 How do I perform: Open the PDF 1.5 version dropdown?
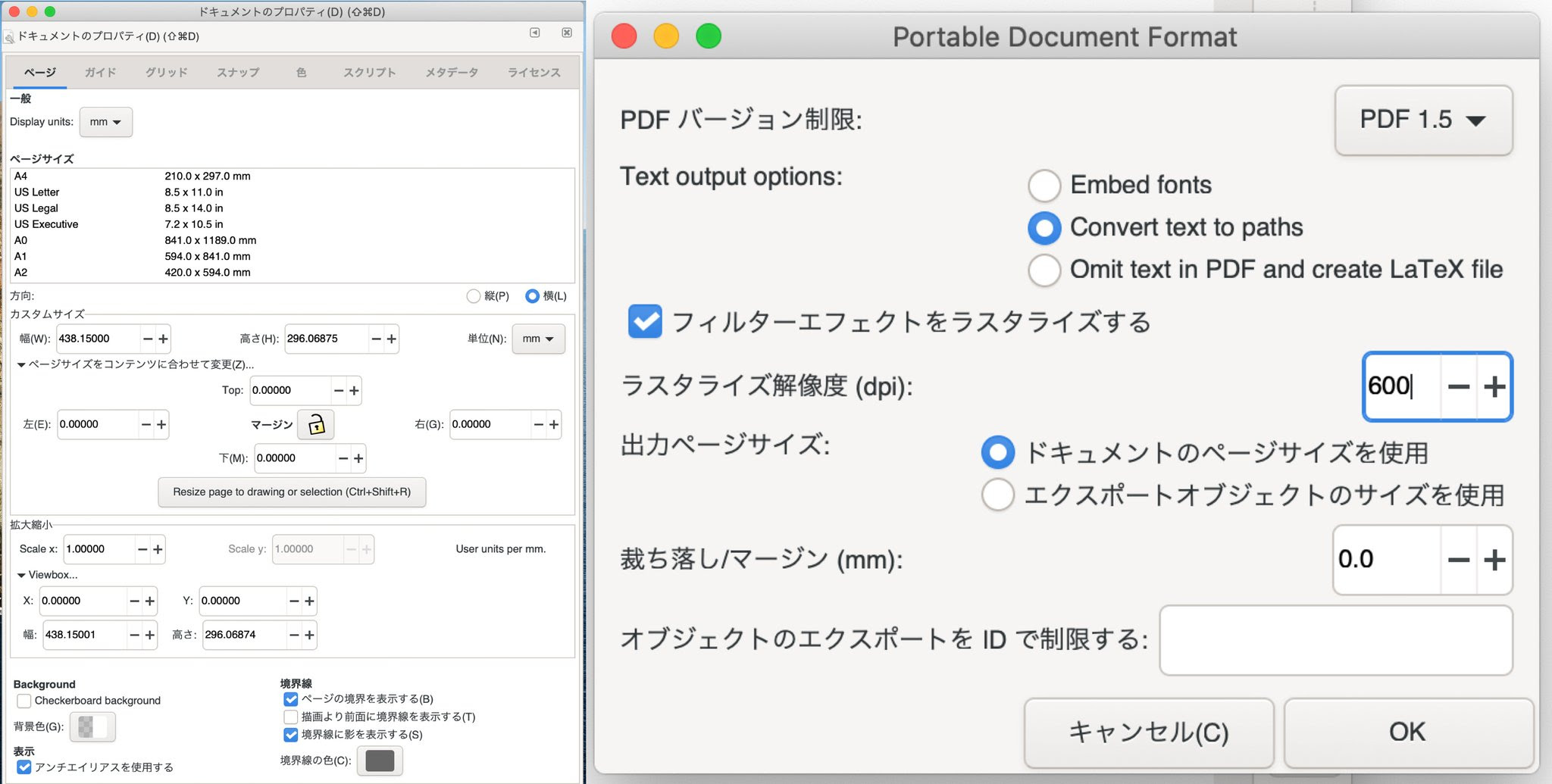pyautogui.click(x=1422, y=119)
